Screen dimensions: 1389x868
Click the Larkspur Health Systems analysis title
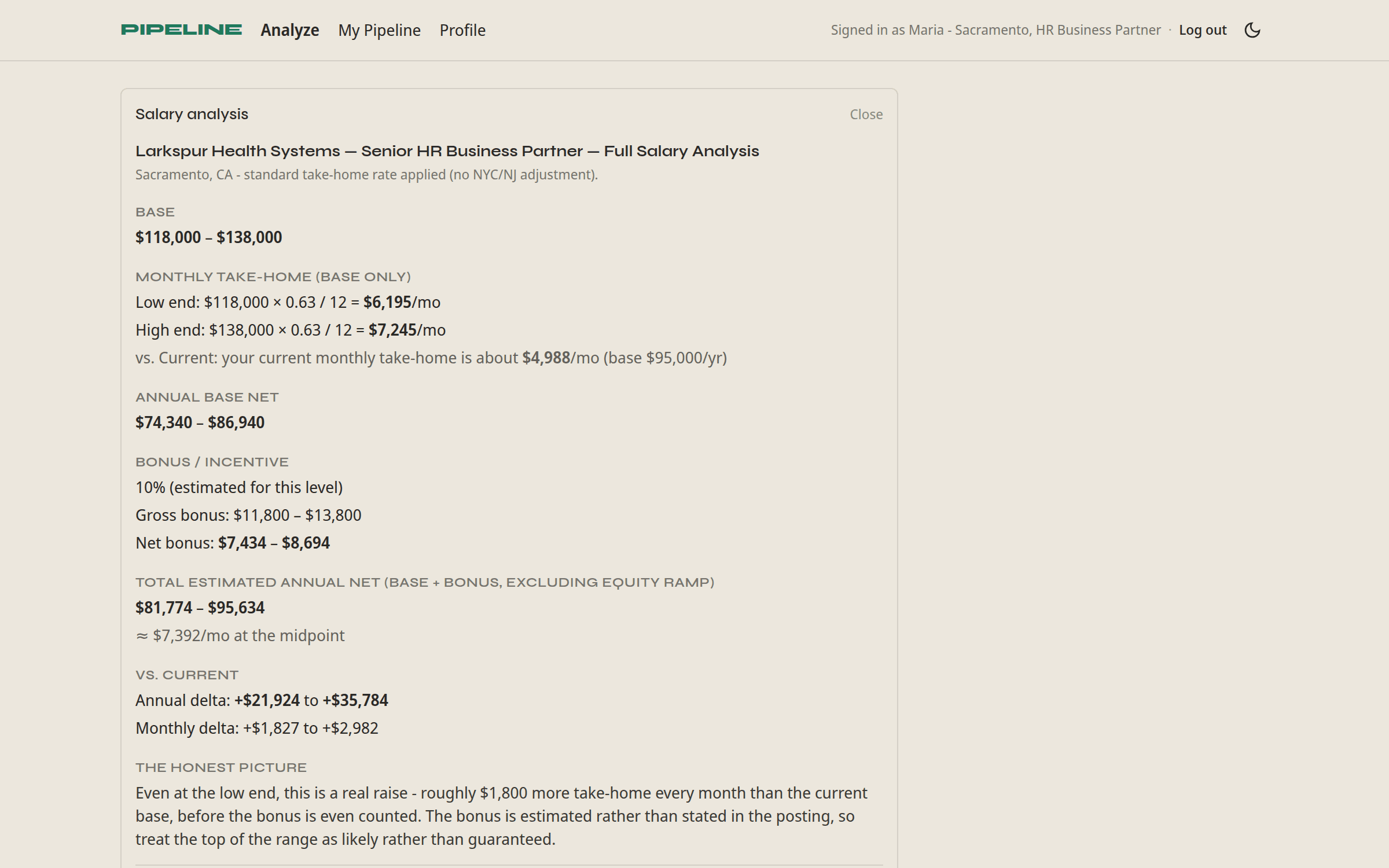tap(447, 151)
